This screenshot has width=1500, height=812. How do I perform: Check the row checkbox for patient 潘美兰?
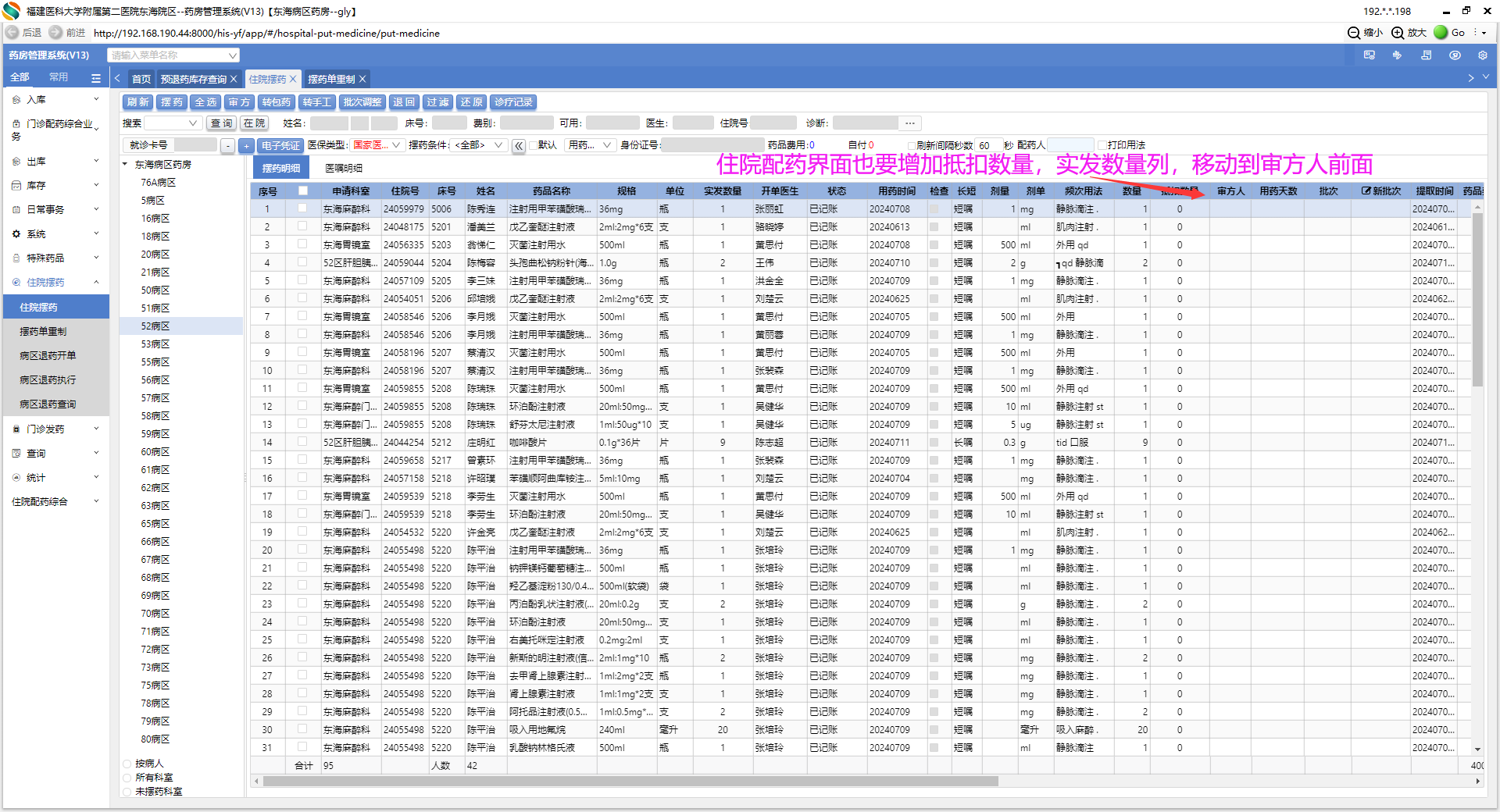302,226
